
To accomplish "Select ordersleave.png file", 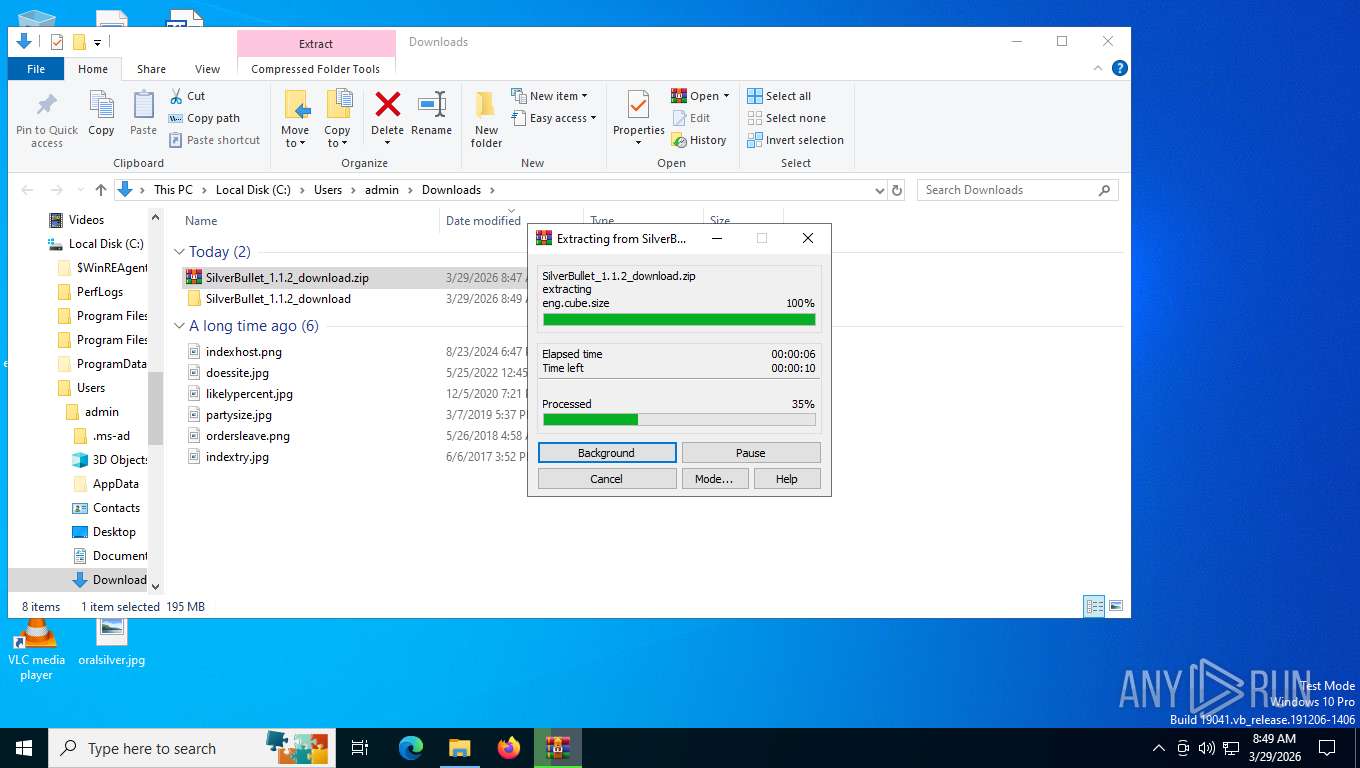I will coord(247,436).
